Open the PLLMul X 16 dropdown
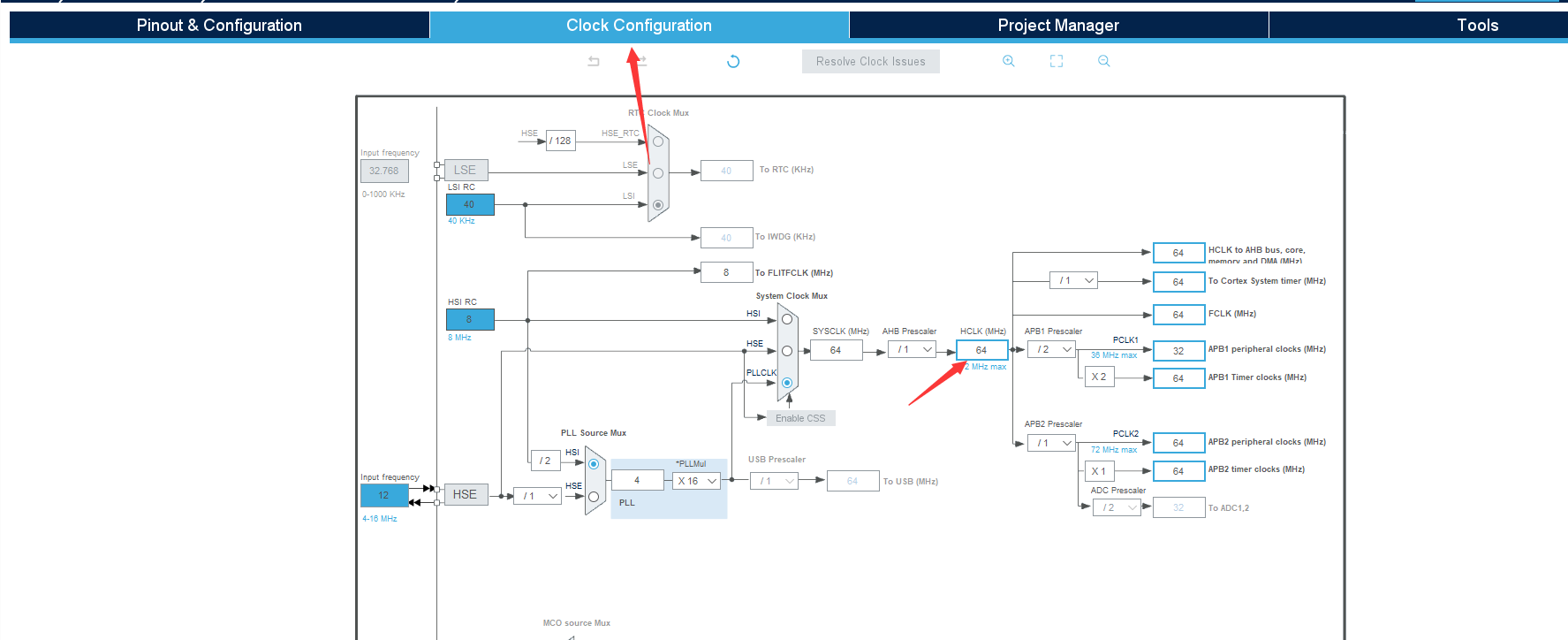 697,481
